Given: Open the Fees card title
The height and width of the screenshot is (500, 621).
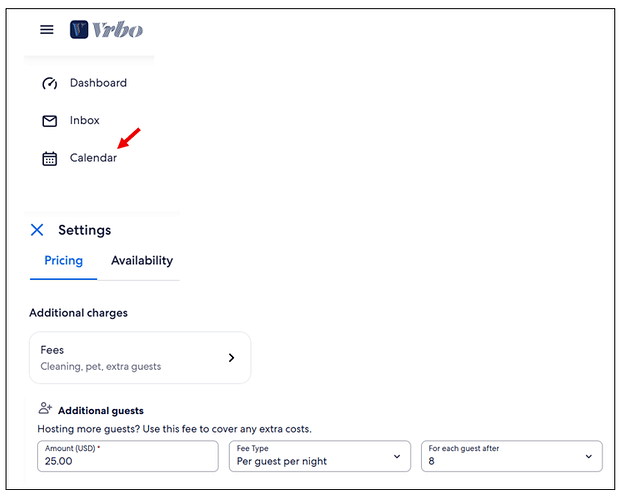Looking at the screenshot, I should click(52, 350).
